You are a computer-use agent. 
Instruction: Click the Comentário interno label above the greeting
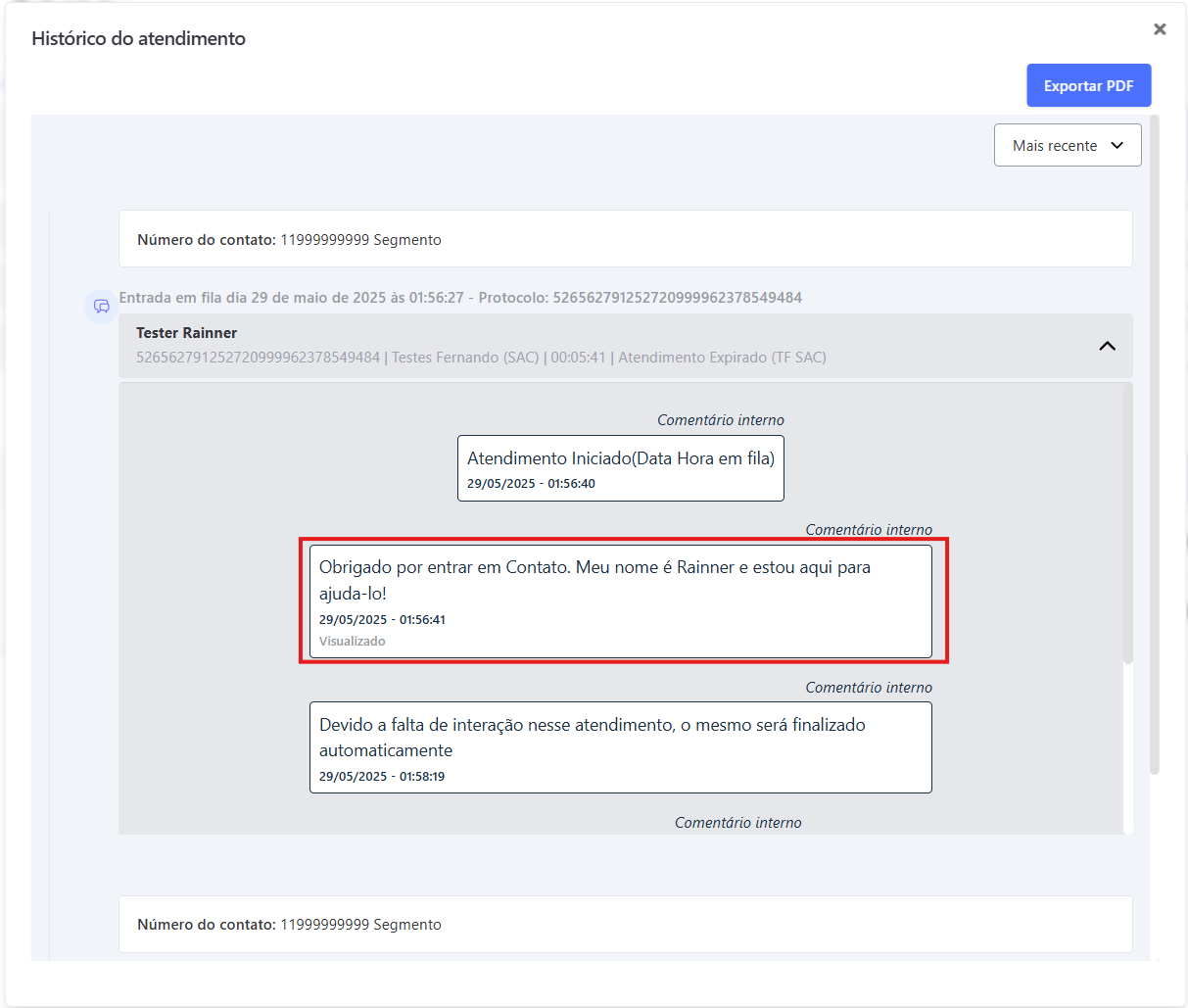coord(868,529)
